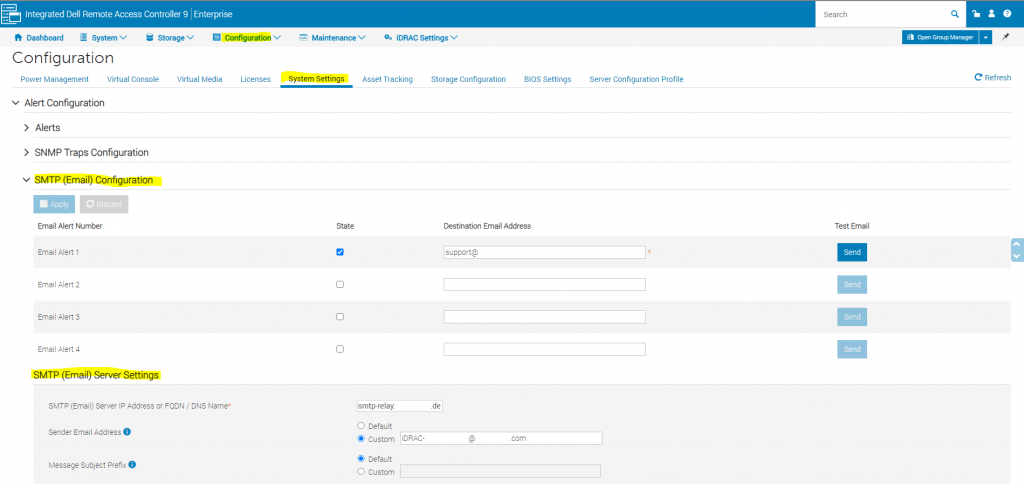Viewport: 1024px width, 484px height.
Task: Switch to BIOS Settings tab
Action: [547, 79]
